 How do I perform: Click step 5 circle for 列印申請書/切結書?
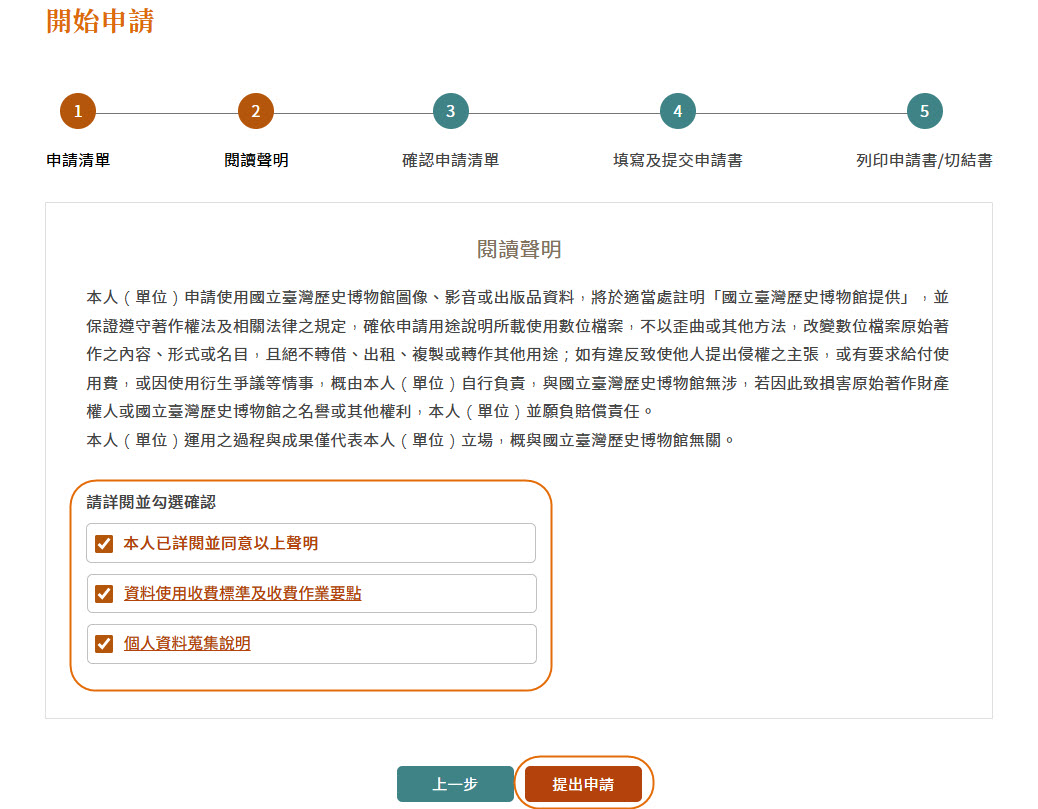click(x=925, y=111)
